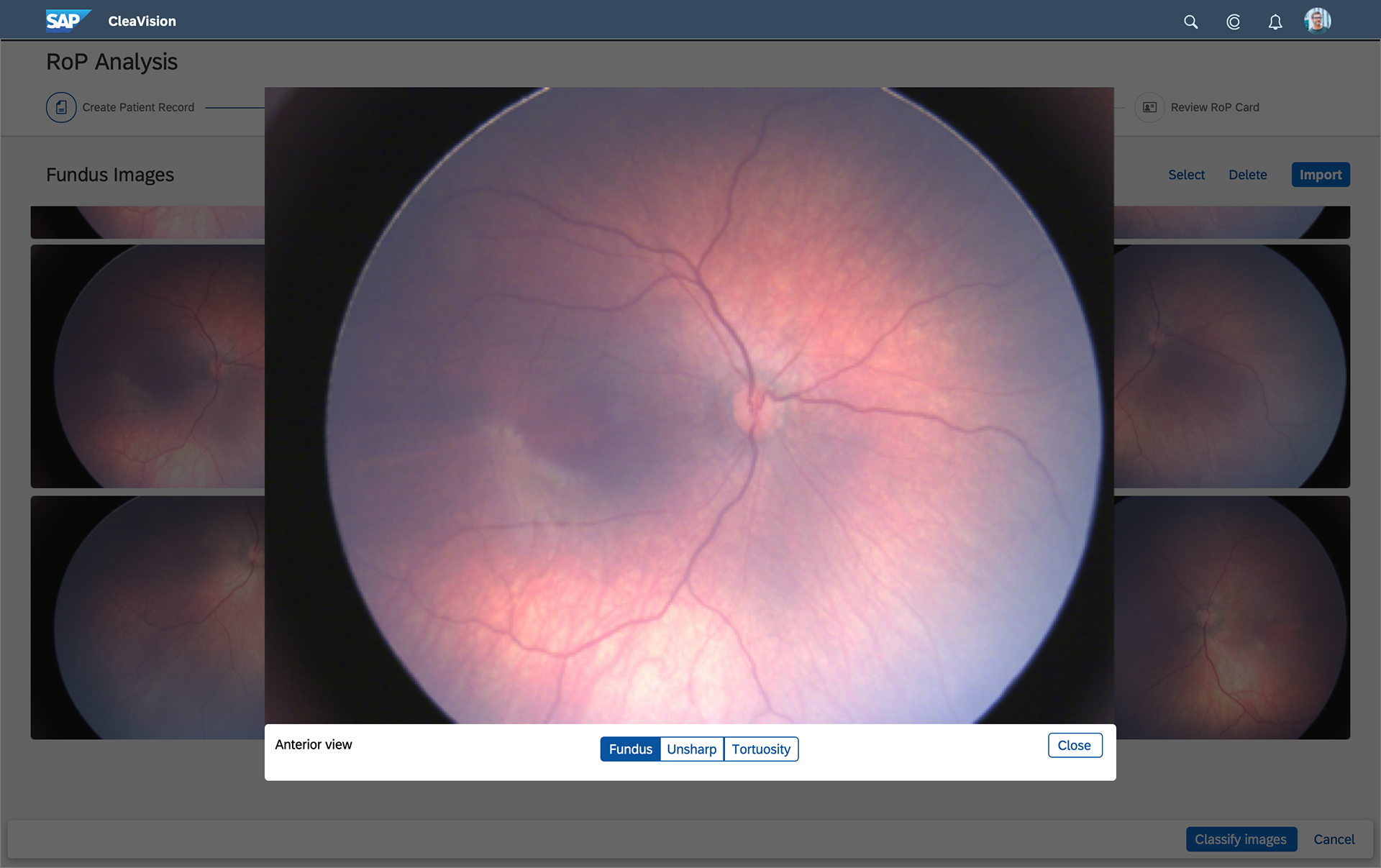Open the notifications bell
This screenshot has height=868, width=1381.
click(1275, 22)
